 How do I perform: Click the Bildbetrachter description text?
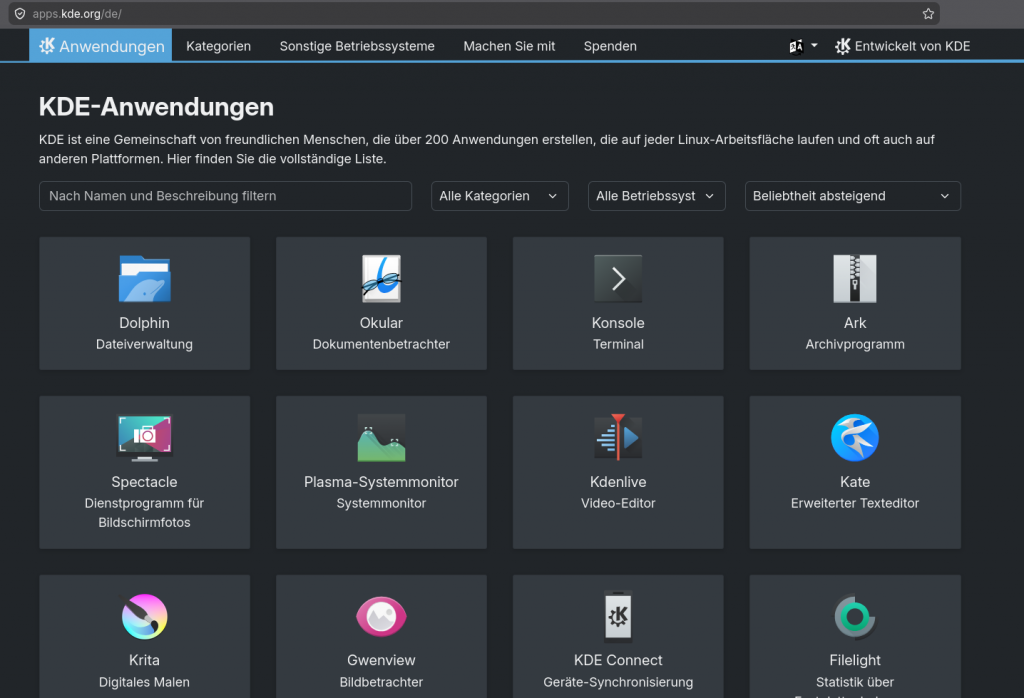coord(381,682)
